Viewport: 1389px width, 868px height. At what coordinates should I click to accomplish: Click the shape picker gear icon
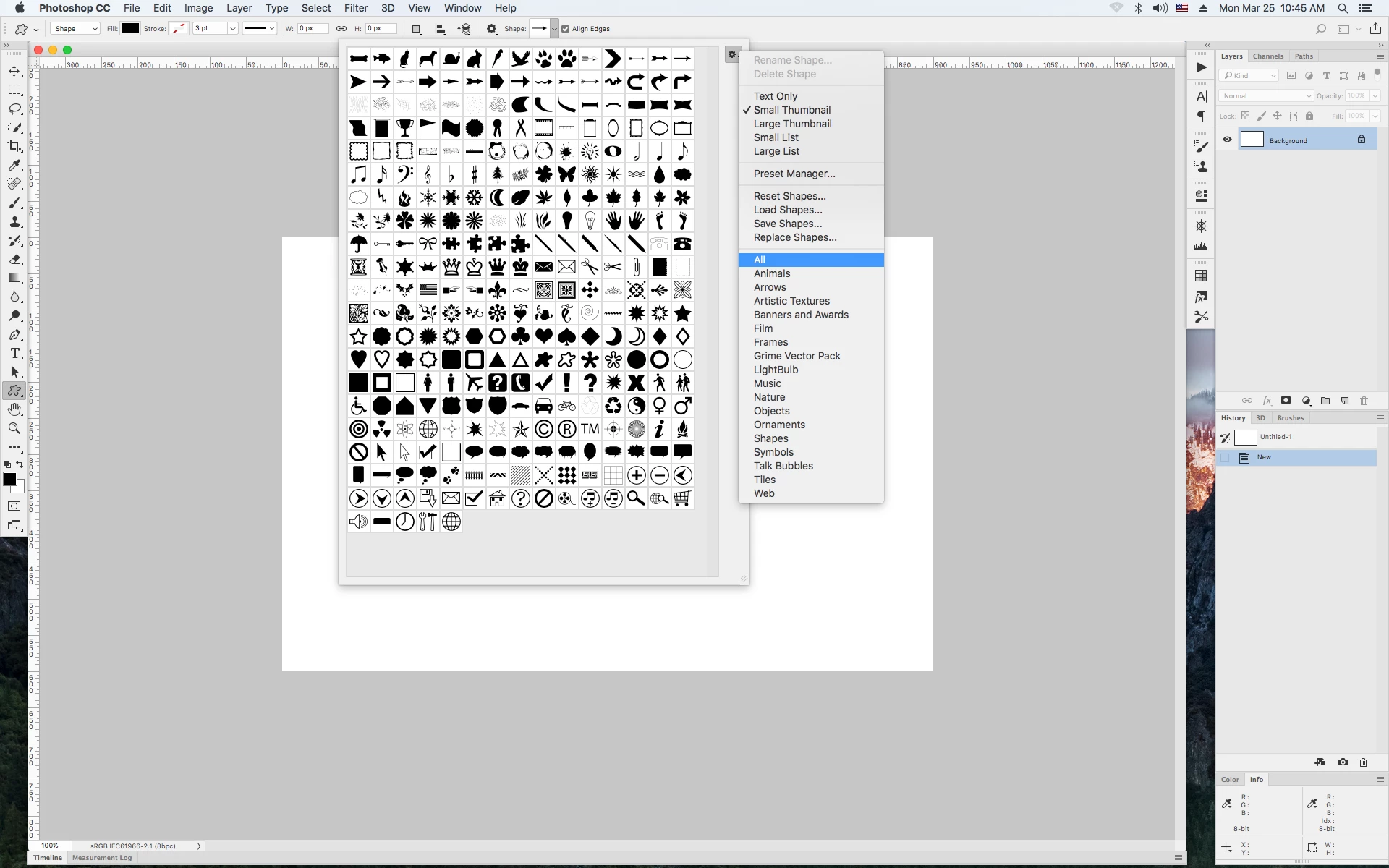point(732,54)
